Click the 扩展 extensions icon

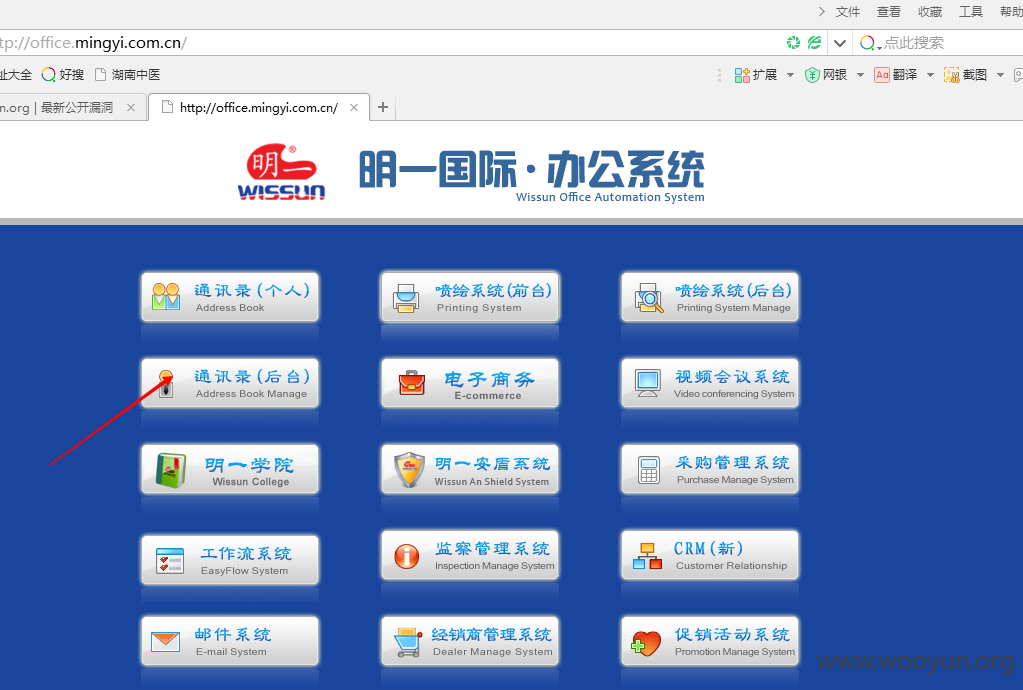point(742,75)
